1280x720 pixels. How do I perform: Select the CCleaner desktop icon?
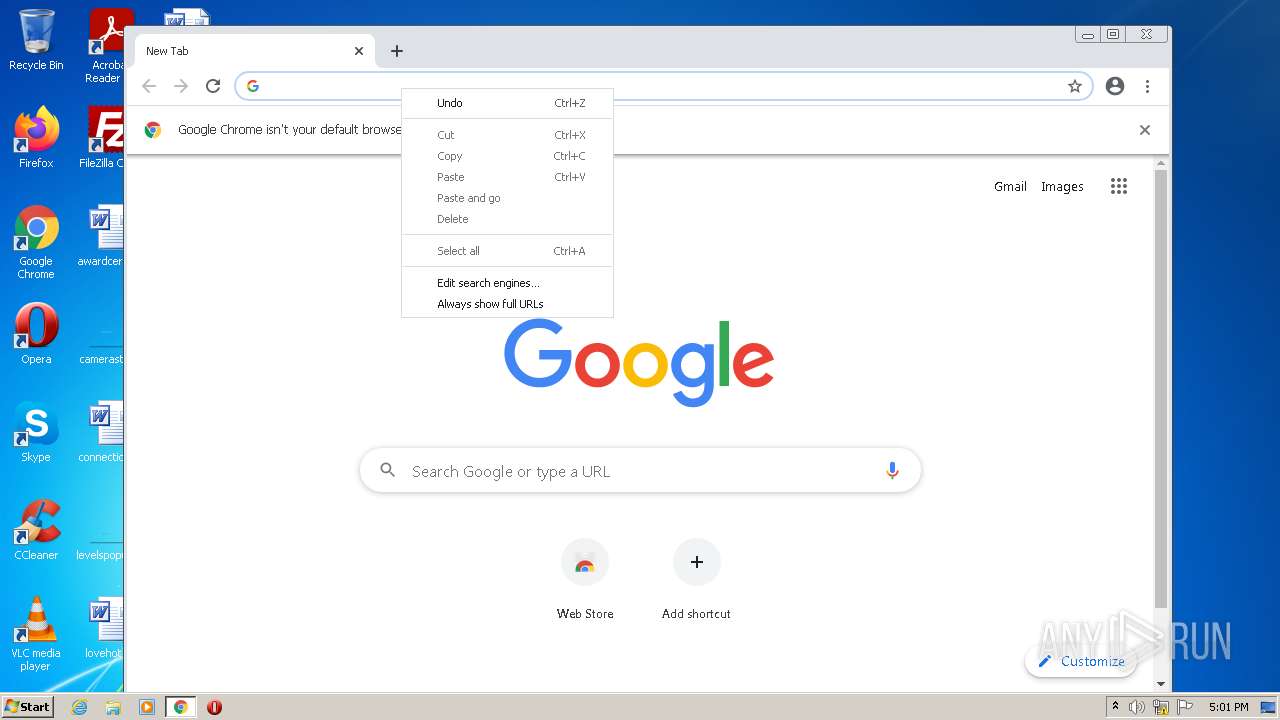click(36, 531)
